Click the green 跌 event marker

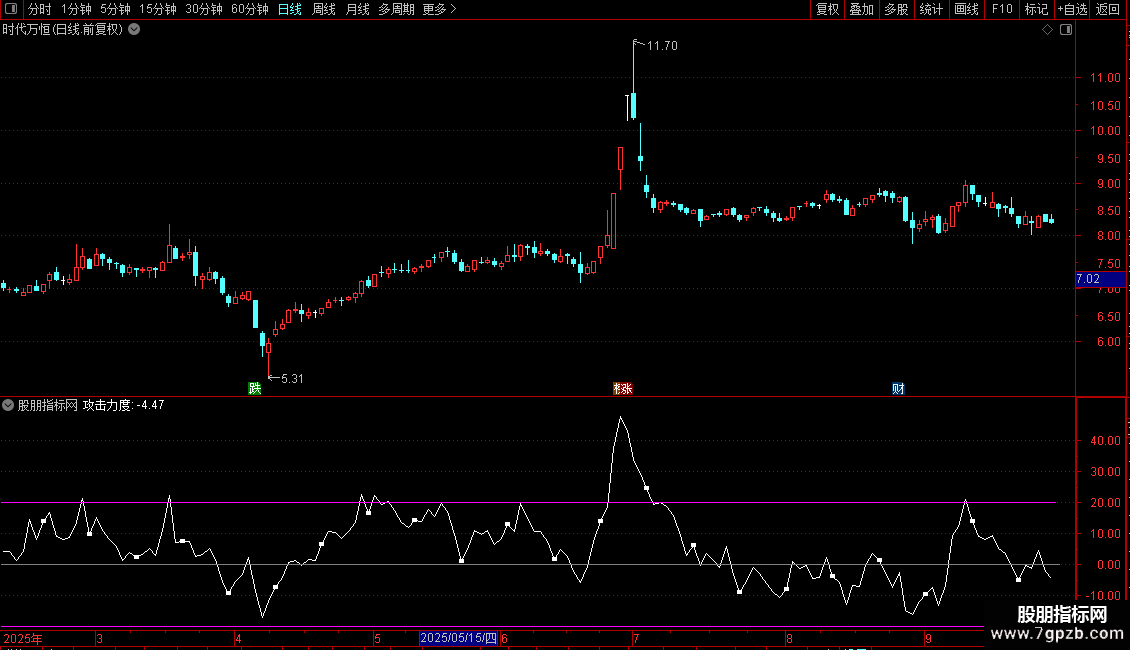tap(254, 388)
